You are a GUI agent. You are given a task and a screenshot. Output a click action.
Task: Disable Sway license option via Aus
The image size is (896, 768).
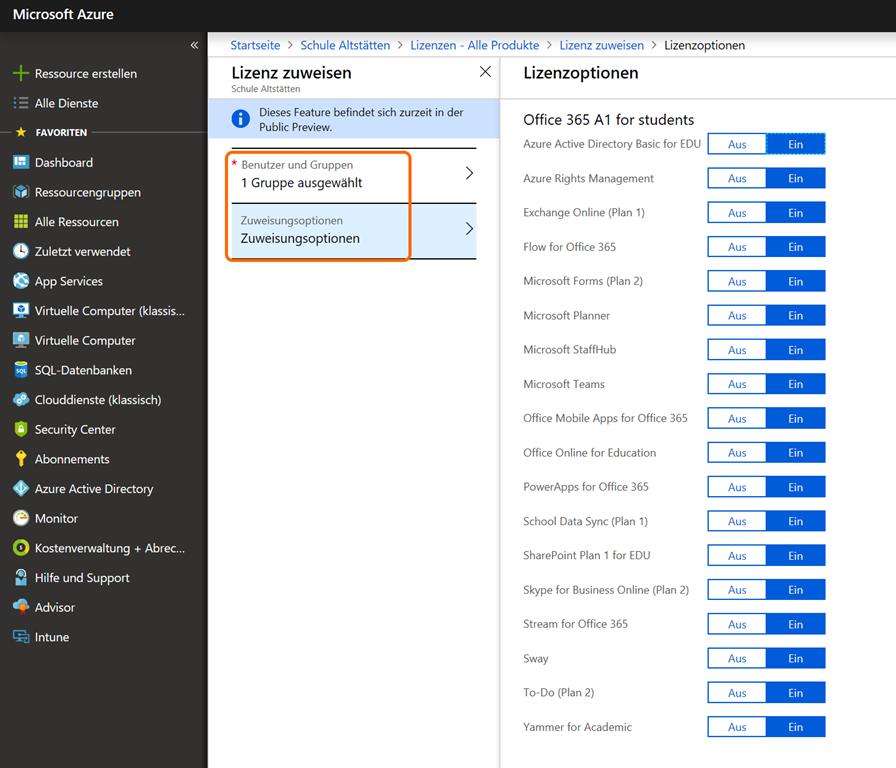[737, 659]
